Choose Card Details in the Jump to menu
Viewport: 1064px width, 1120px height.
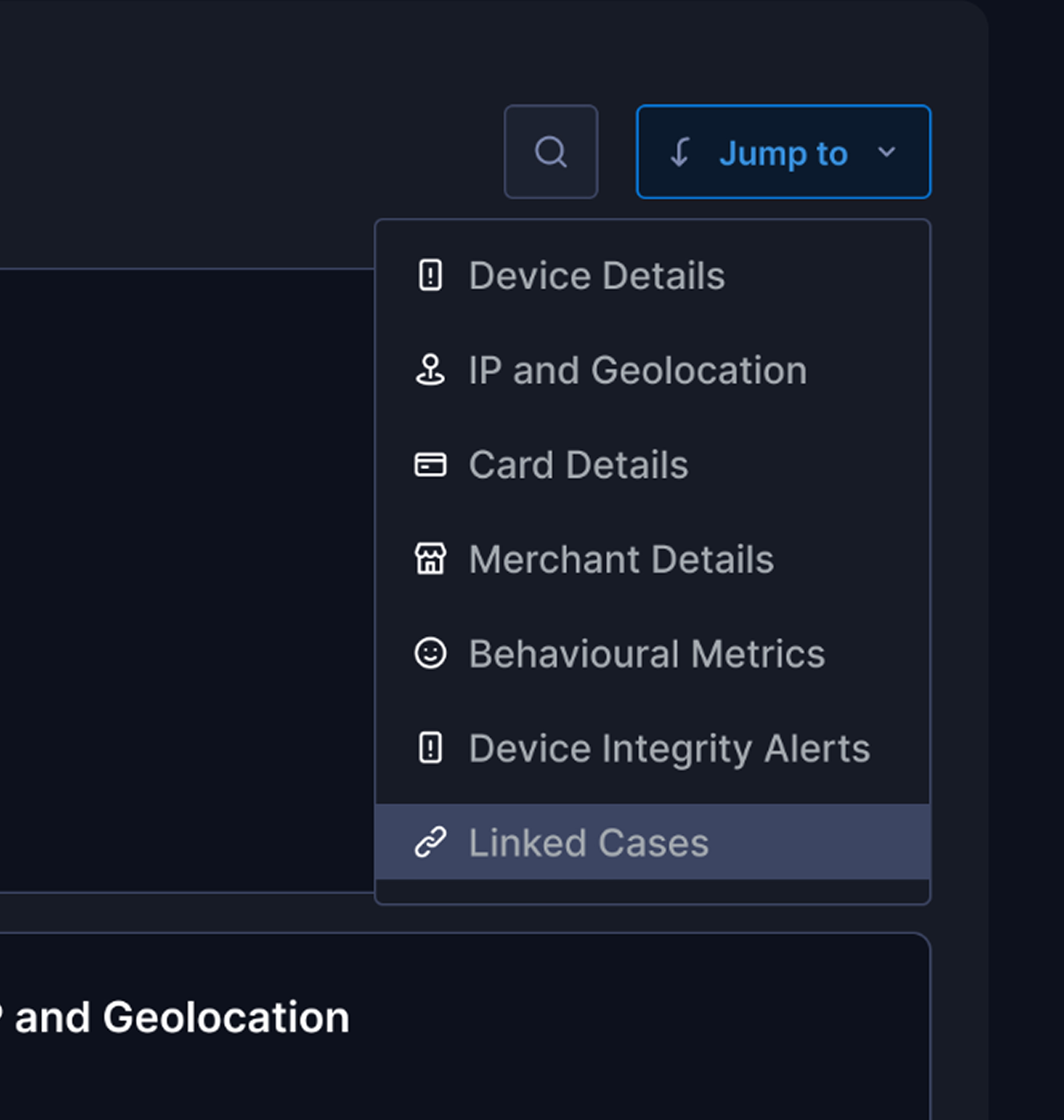click(578, 465)
